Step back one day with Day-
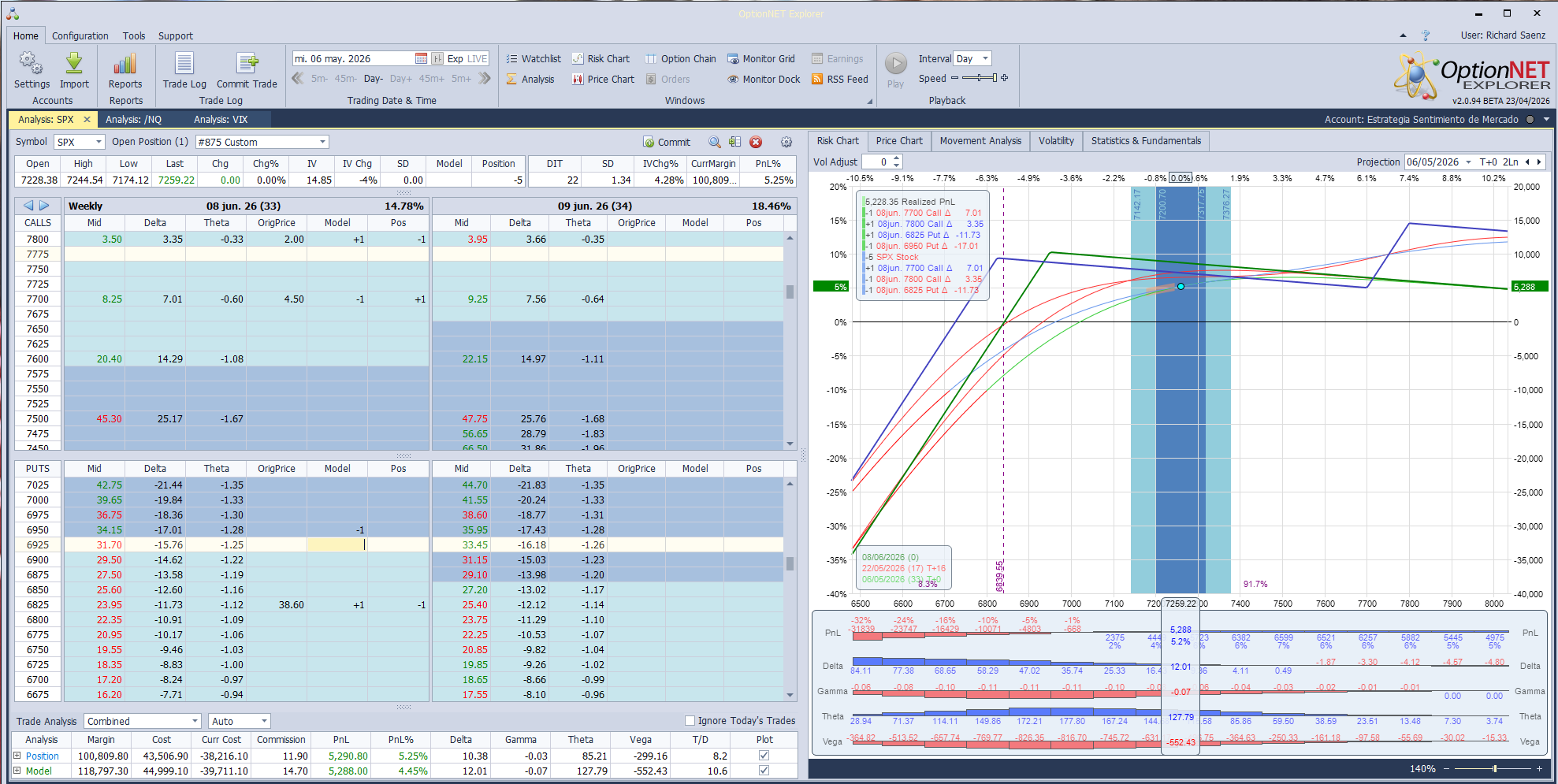The image size is (1558, 784). tap(374, 79)
